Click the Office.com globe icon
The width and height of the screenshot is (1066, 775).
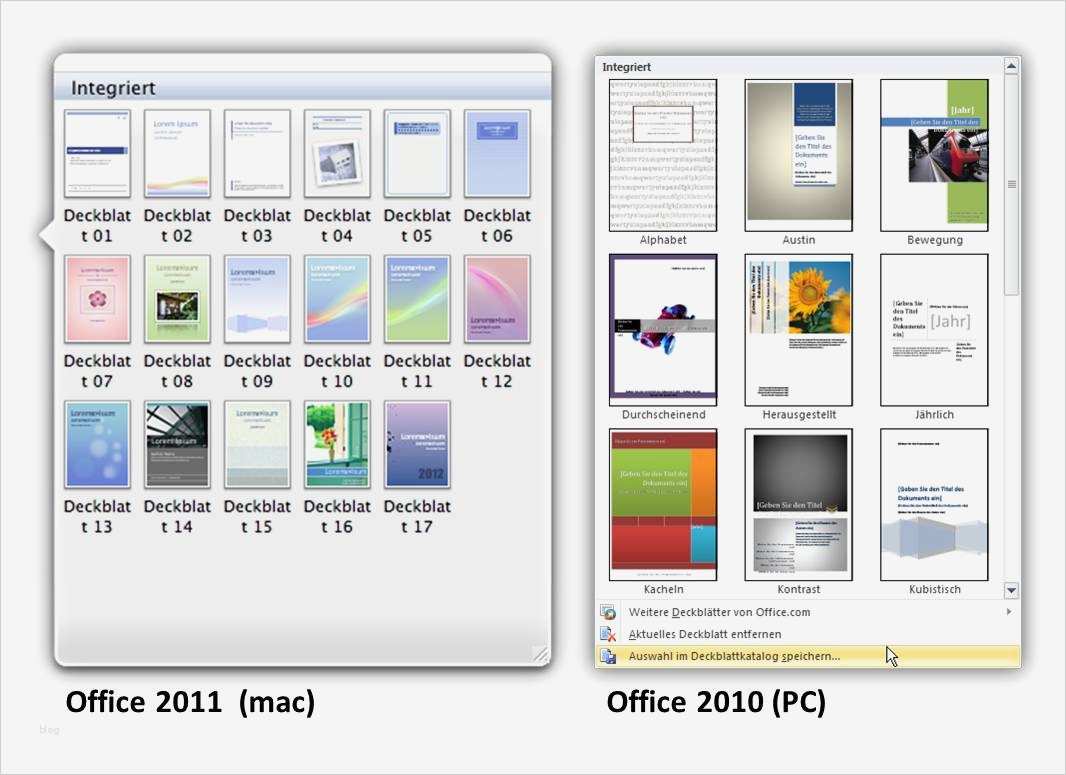(x=608, y=612)
